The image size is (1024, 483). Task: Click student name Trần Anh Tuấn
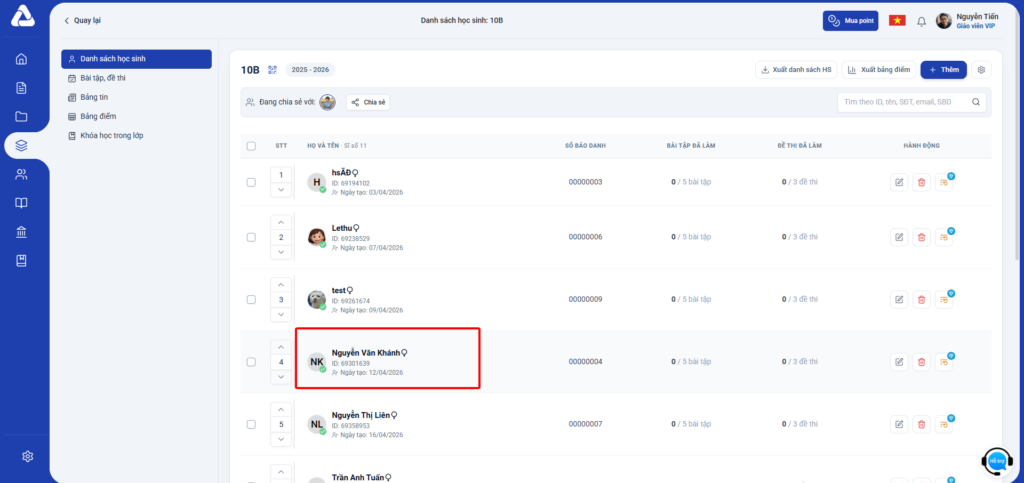click(x=358, y=478)
